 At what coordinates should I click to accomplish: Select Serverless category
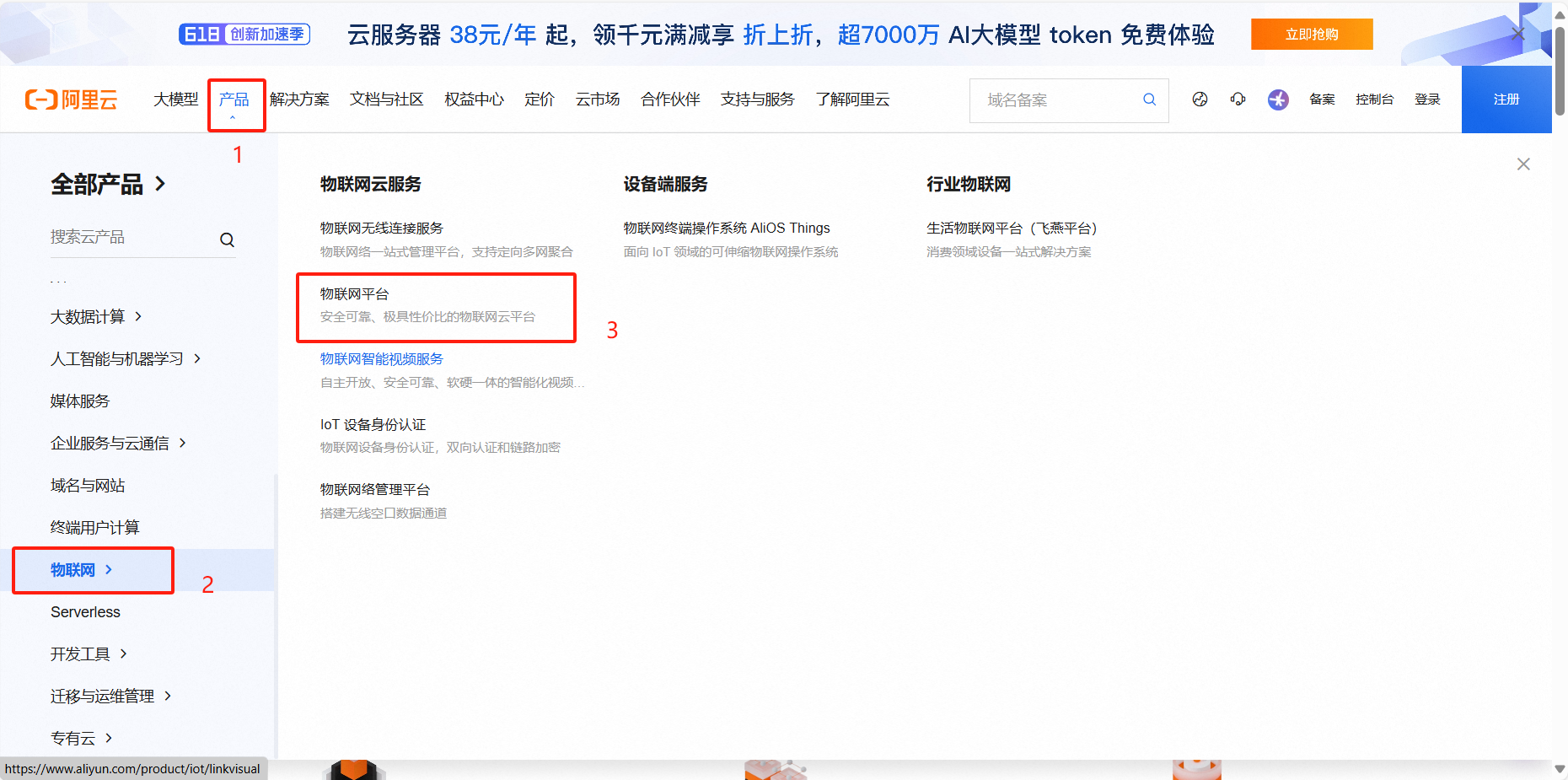coord(85,611)
